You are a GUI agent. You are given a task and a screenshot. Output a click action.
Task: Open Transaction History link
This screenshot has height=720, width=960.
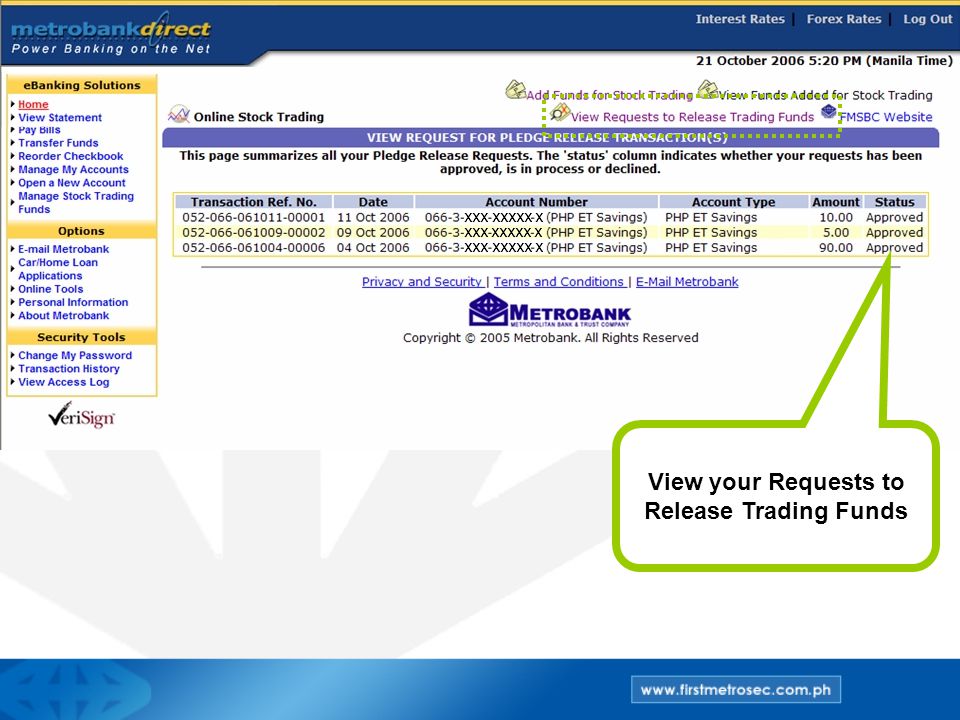pos(69,369)
